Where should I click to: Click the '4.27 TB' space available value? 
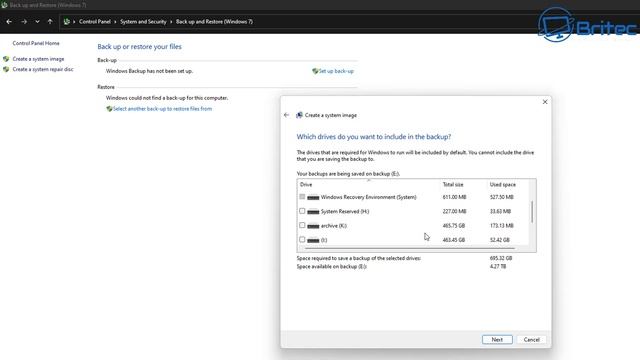(498, 267)
